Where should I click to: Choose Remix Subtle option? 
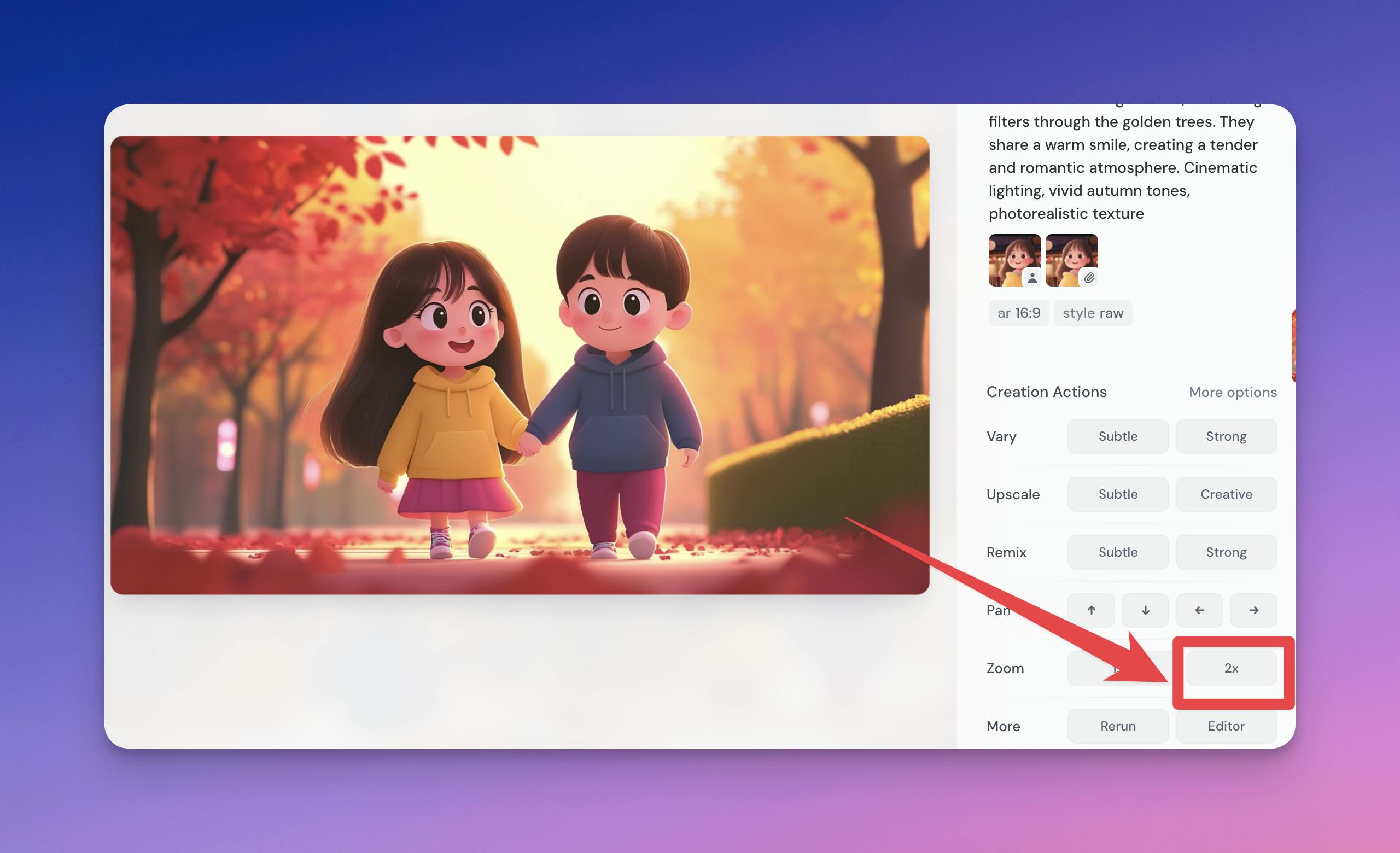click(1118, 552)
